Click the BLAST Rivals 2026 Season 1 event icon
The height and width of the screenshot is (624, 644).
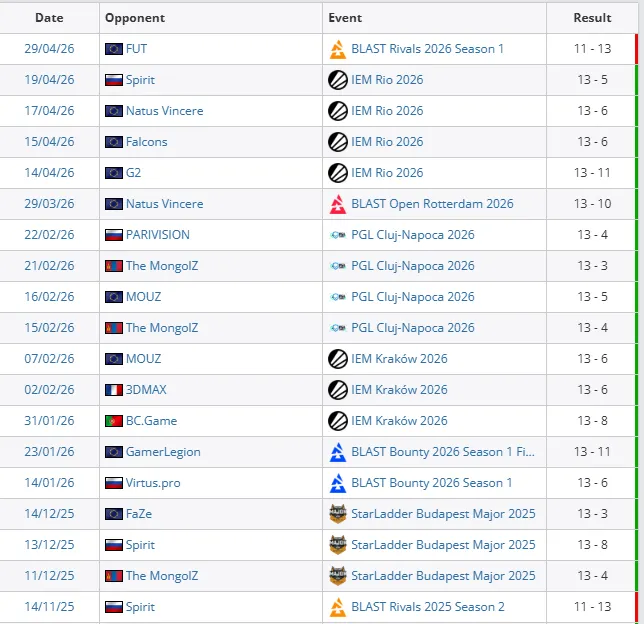click(338, 49)
